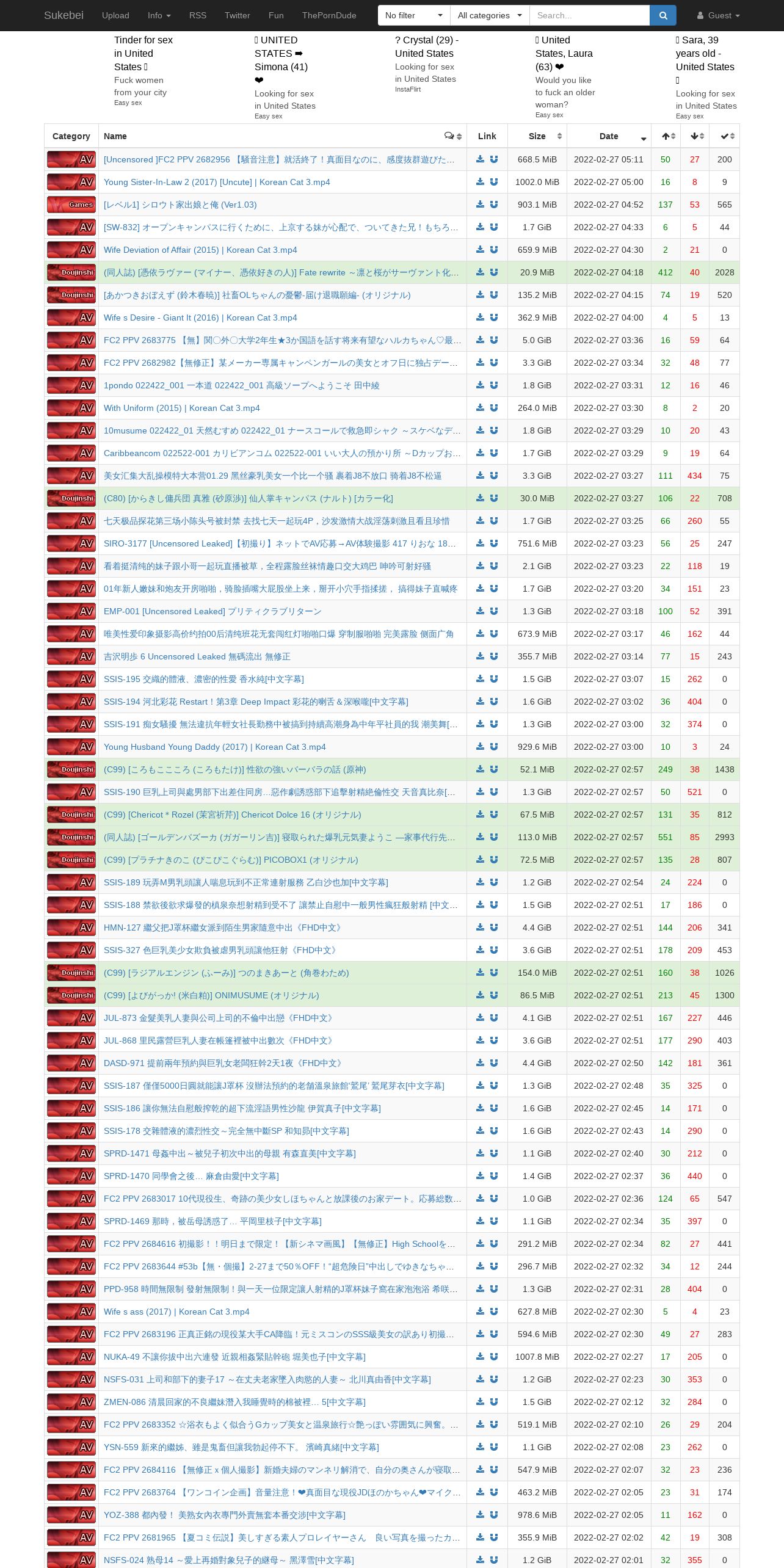Click size cell reading 20.9 MiB
The height and width of the screenshot is (1568, 784).
[537, 272]
